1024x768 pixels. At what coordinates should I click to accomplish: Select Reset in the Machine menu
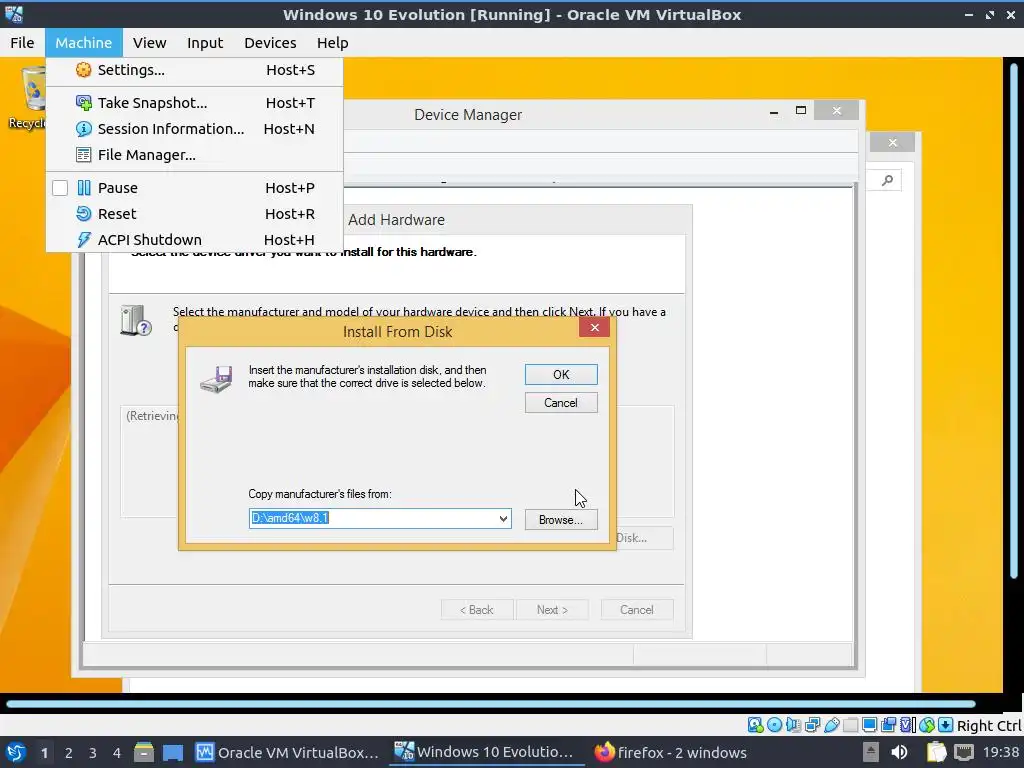click(195, 214)
